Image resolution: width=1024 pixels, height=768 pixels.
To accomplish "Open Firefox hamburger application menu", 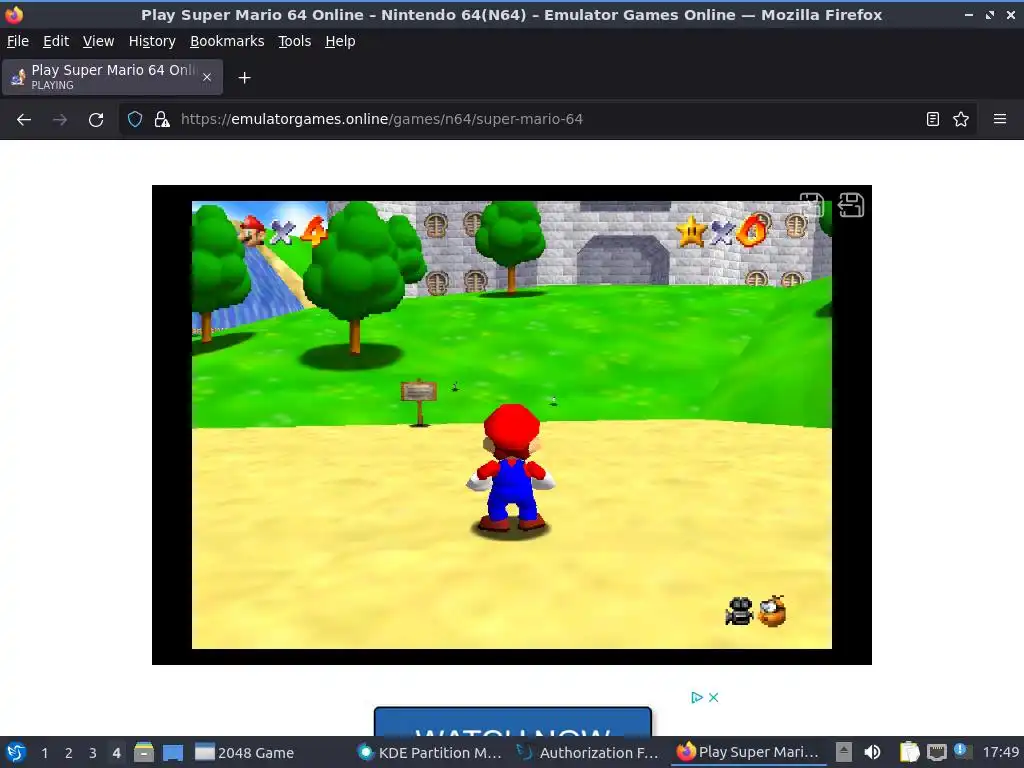I will (x=1000, y=119).
